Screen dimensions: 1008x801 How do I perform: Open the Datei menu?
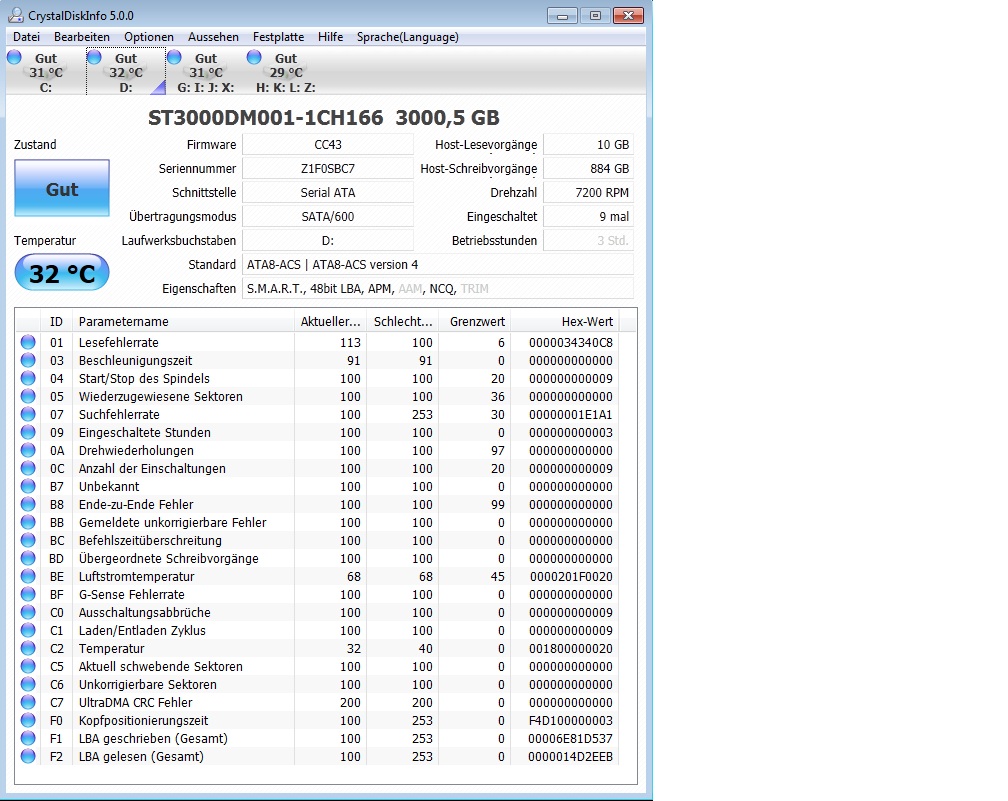(26, 37)
